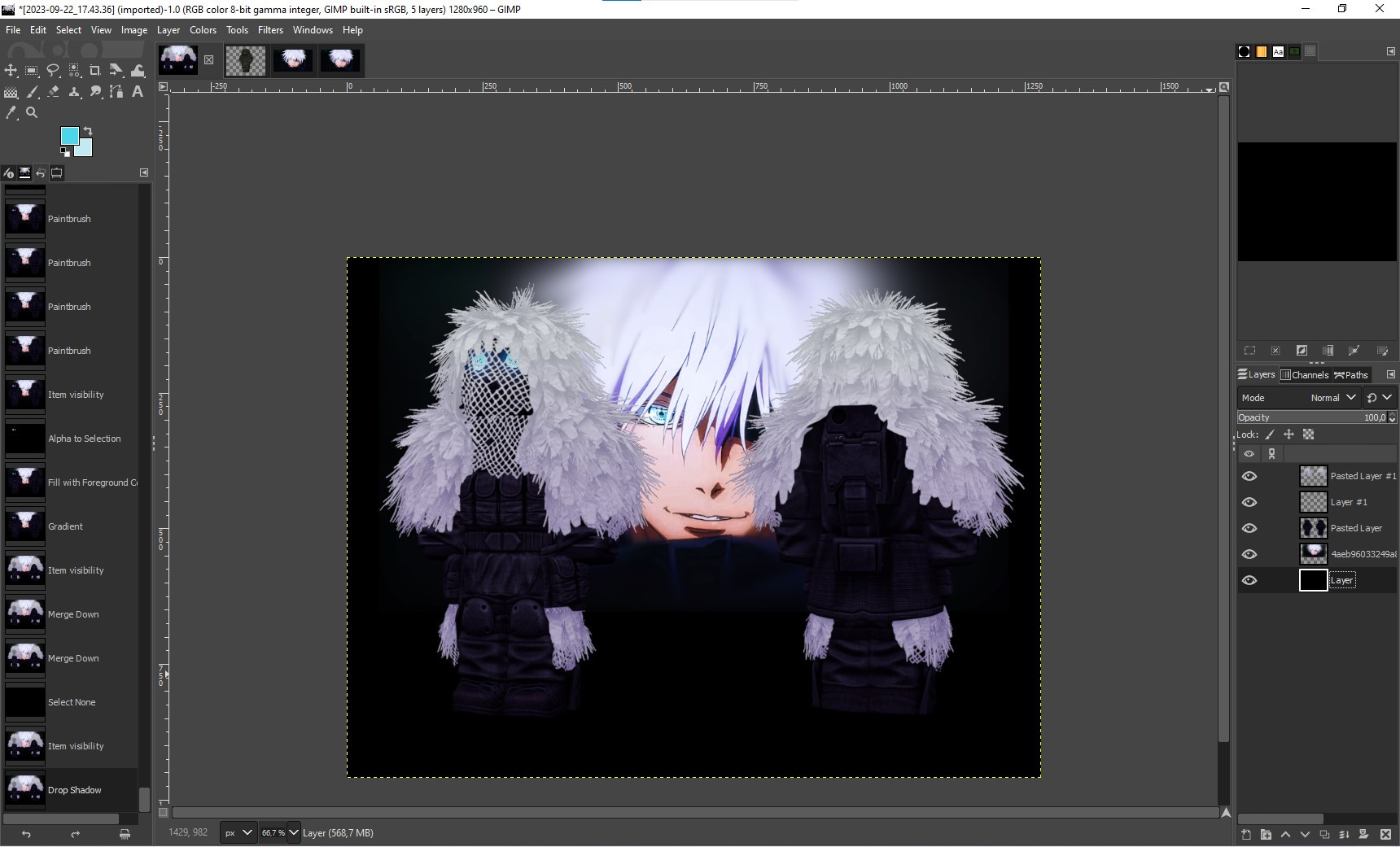Open the Colors menu
Screen dimensions: 1400x847
coord(203,30)
